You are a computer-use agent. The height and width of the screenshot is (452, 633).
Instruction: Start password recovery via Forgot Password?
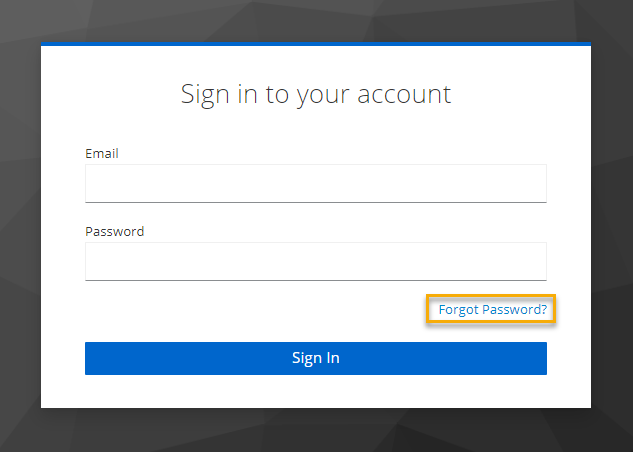(492, 310)
